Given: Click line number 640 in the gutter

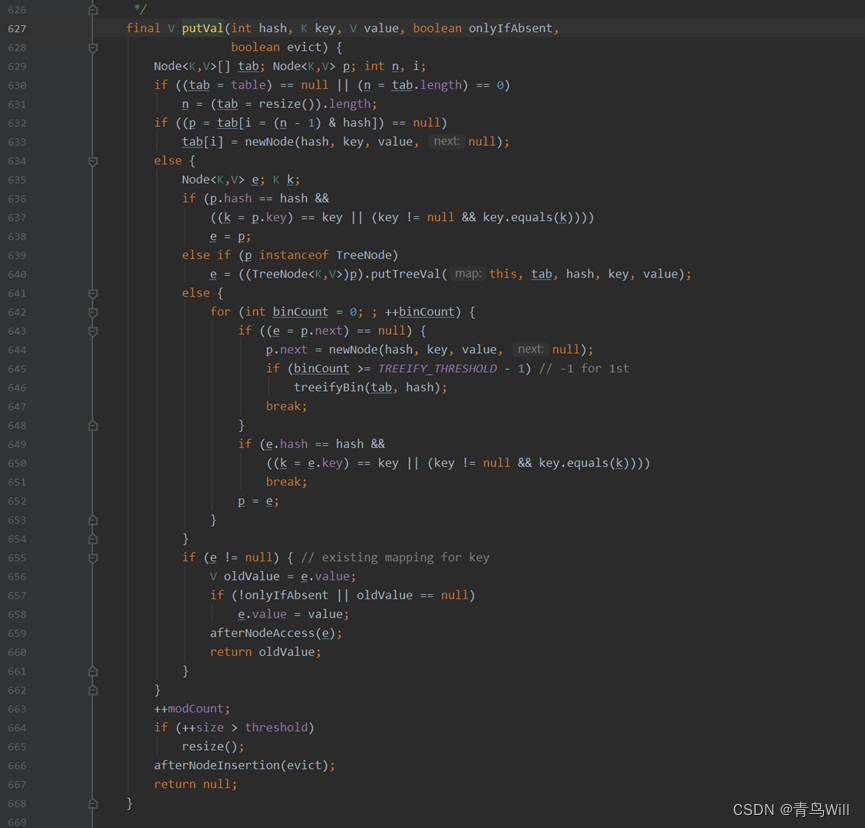Looking at the screenshot, I should (17, 274).
